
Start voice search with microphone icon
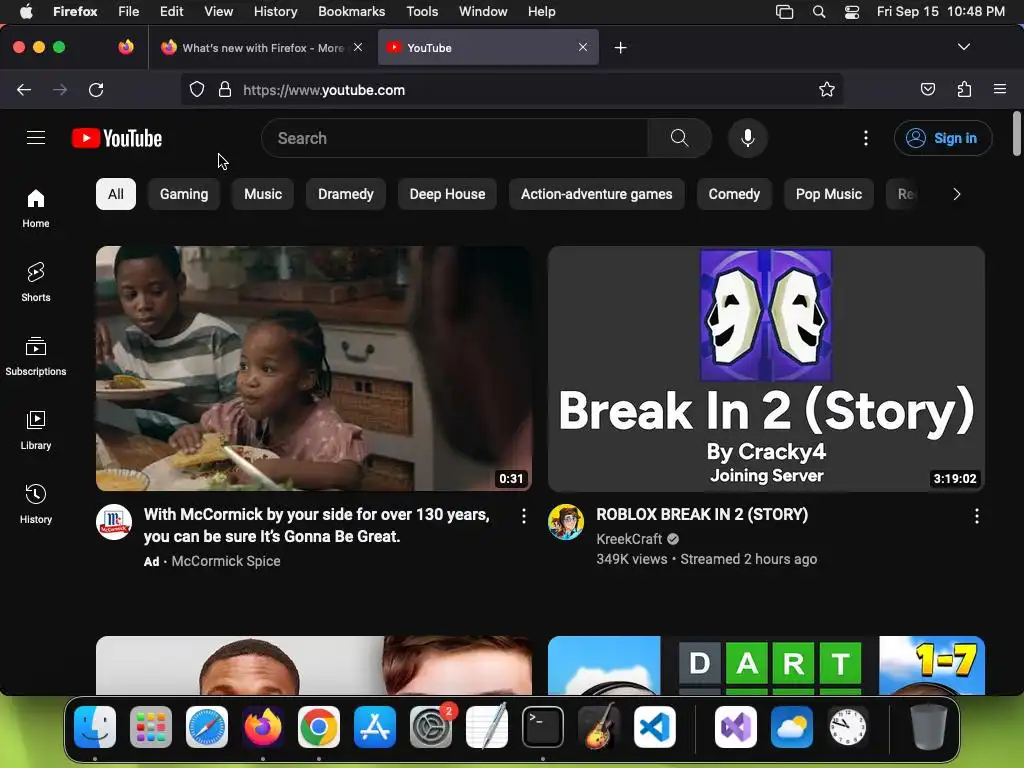pos(748,138)
